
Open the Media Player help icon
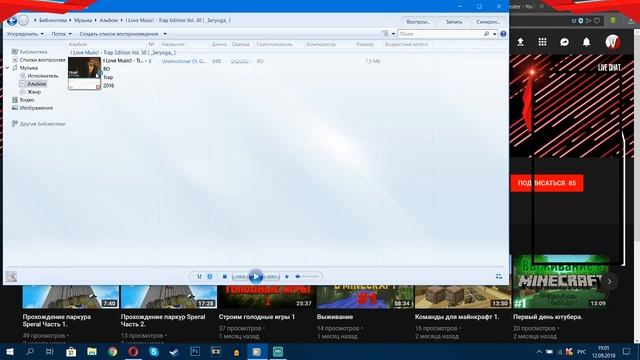(x=503, y=34)
